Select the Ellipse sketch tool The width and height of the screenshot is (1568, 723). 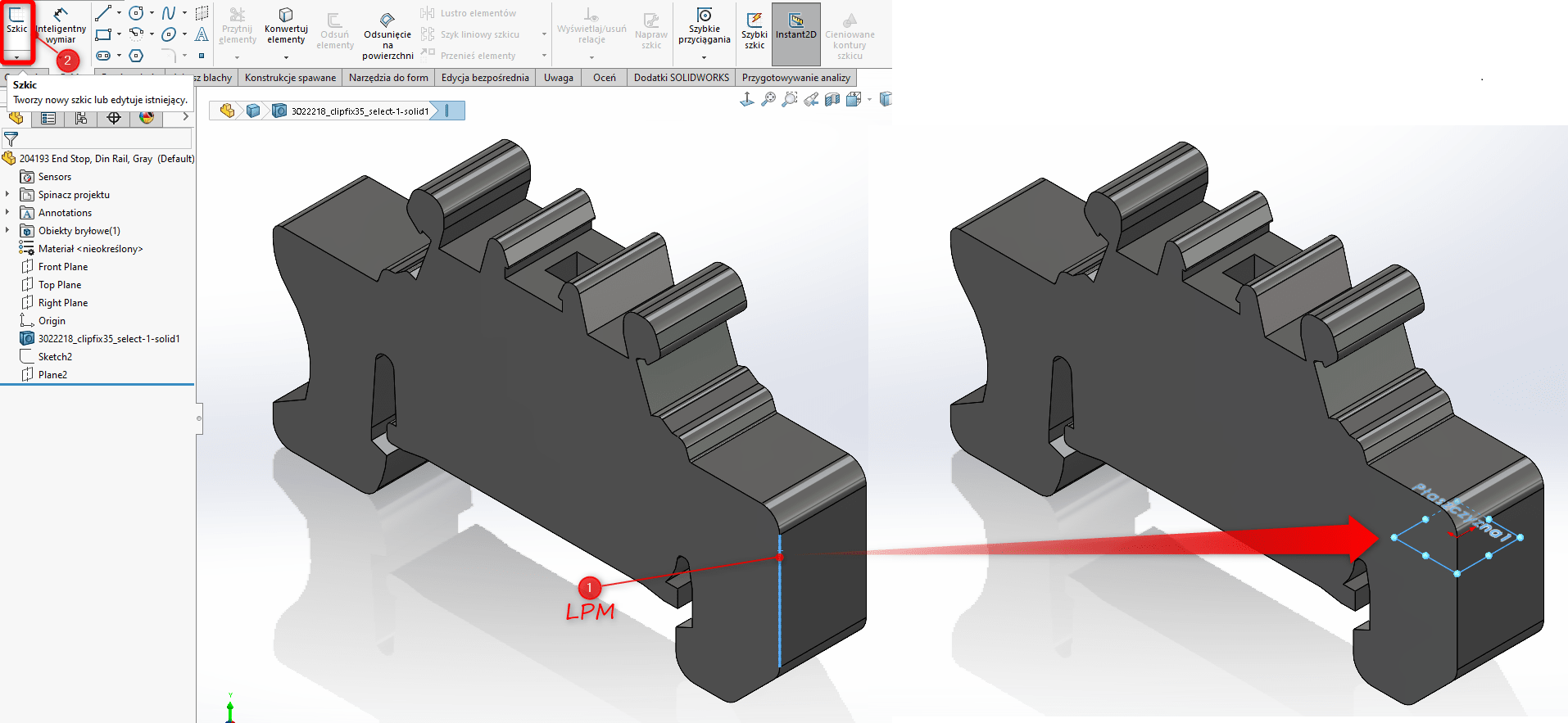169,34
